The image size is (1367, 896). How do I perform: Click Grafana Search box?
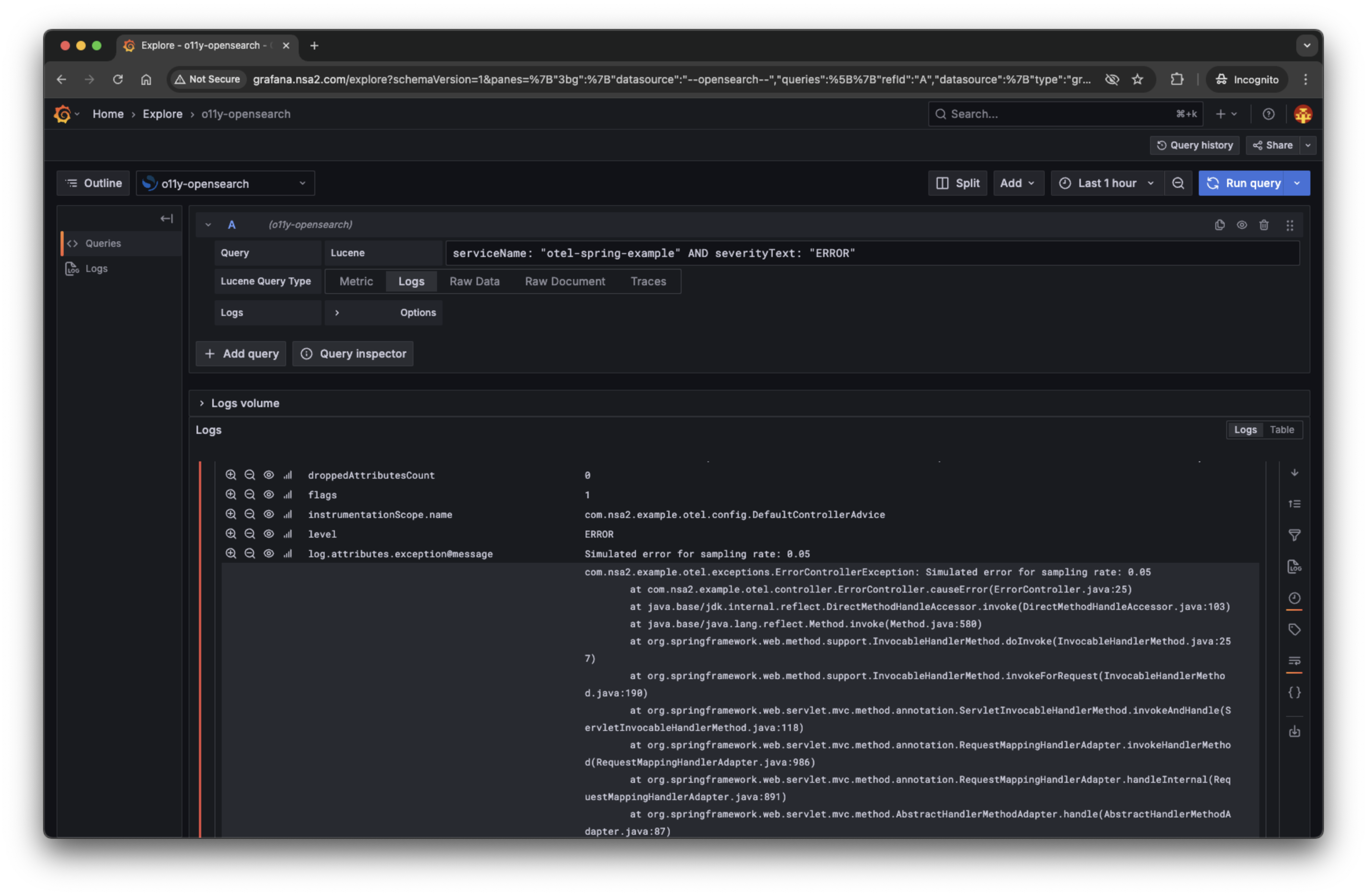[1065, 114]
